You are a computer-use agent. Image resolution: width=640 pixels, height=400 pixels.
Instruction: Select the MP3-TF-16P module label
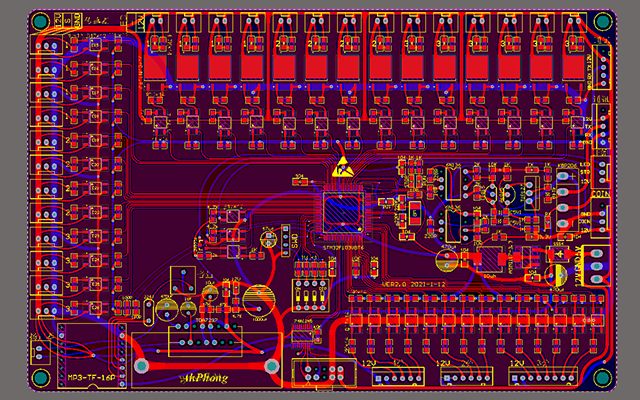[x=92, y=378]
